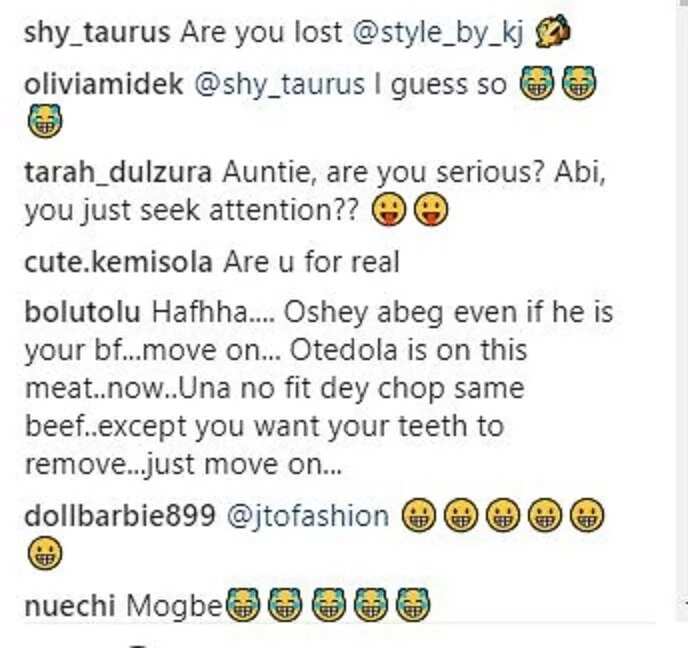
Task: Open the shy_taurus username profile
Action: [97, 33]
